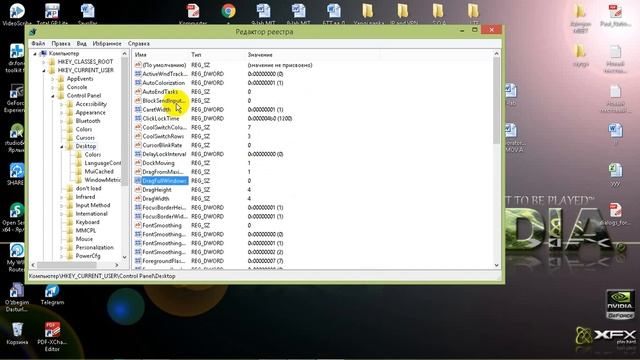Click the HKEY_CLASSES_ROOT folder icon

click(x=52, y=62)
